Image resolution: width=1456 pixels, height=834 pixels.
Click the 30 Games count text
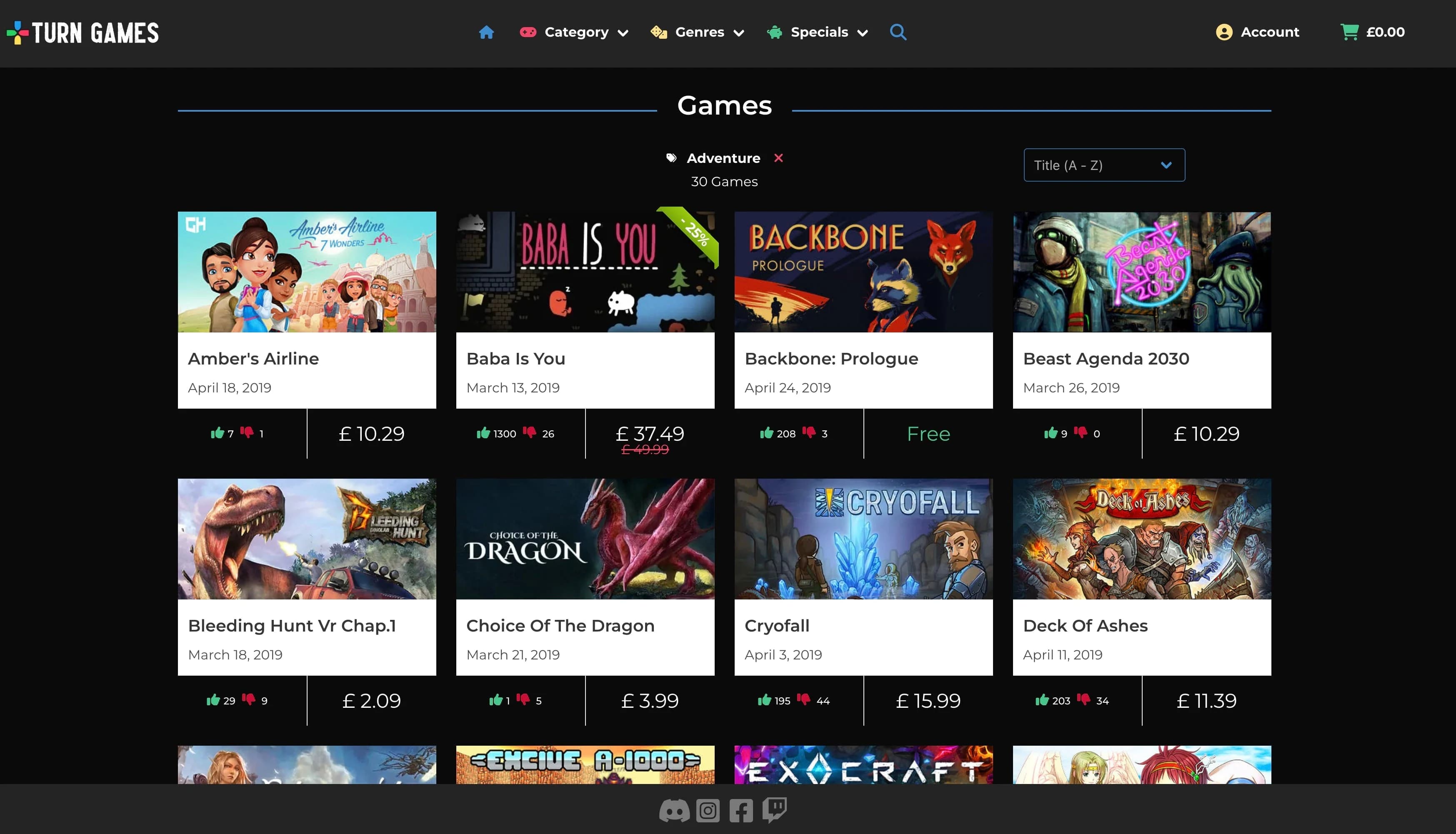(724, 182)
